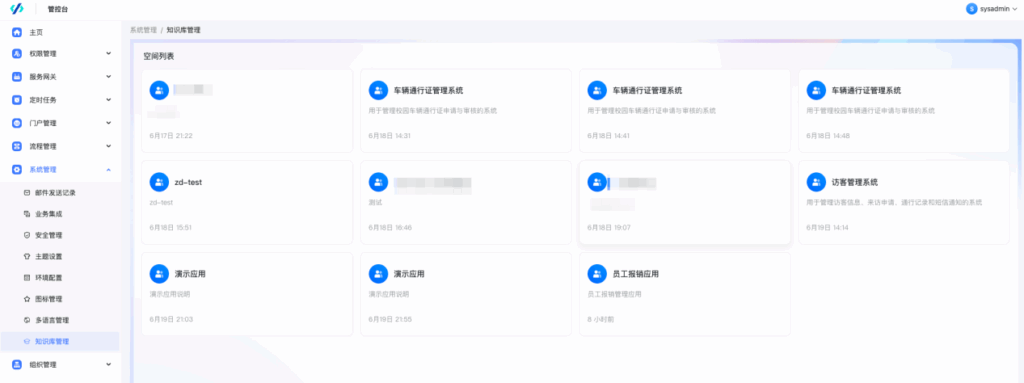1024x383 pixels.
Task: Click avatar of card dated 6月18日 19:07
Action: (x=598, y=182)
